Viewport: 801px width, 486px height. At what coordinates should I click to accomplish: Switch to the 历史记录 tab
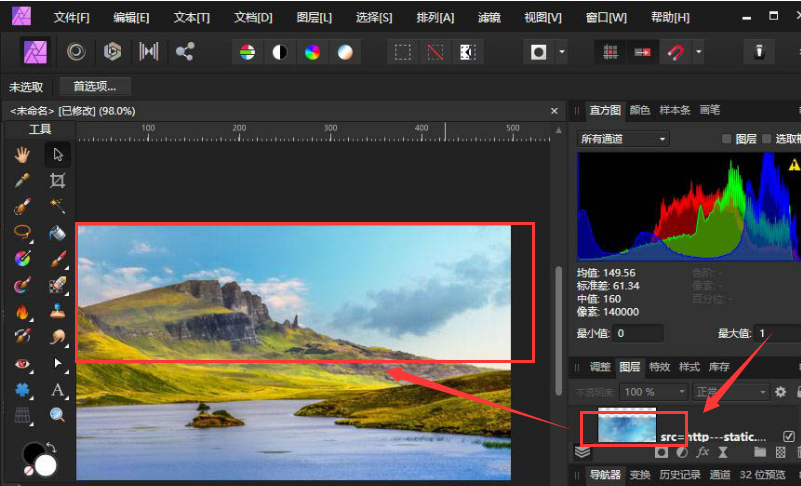(x=679, y=475)
